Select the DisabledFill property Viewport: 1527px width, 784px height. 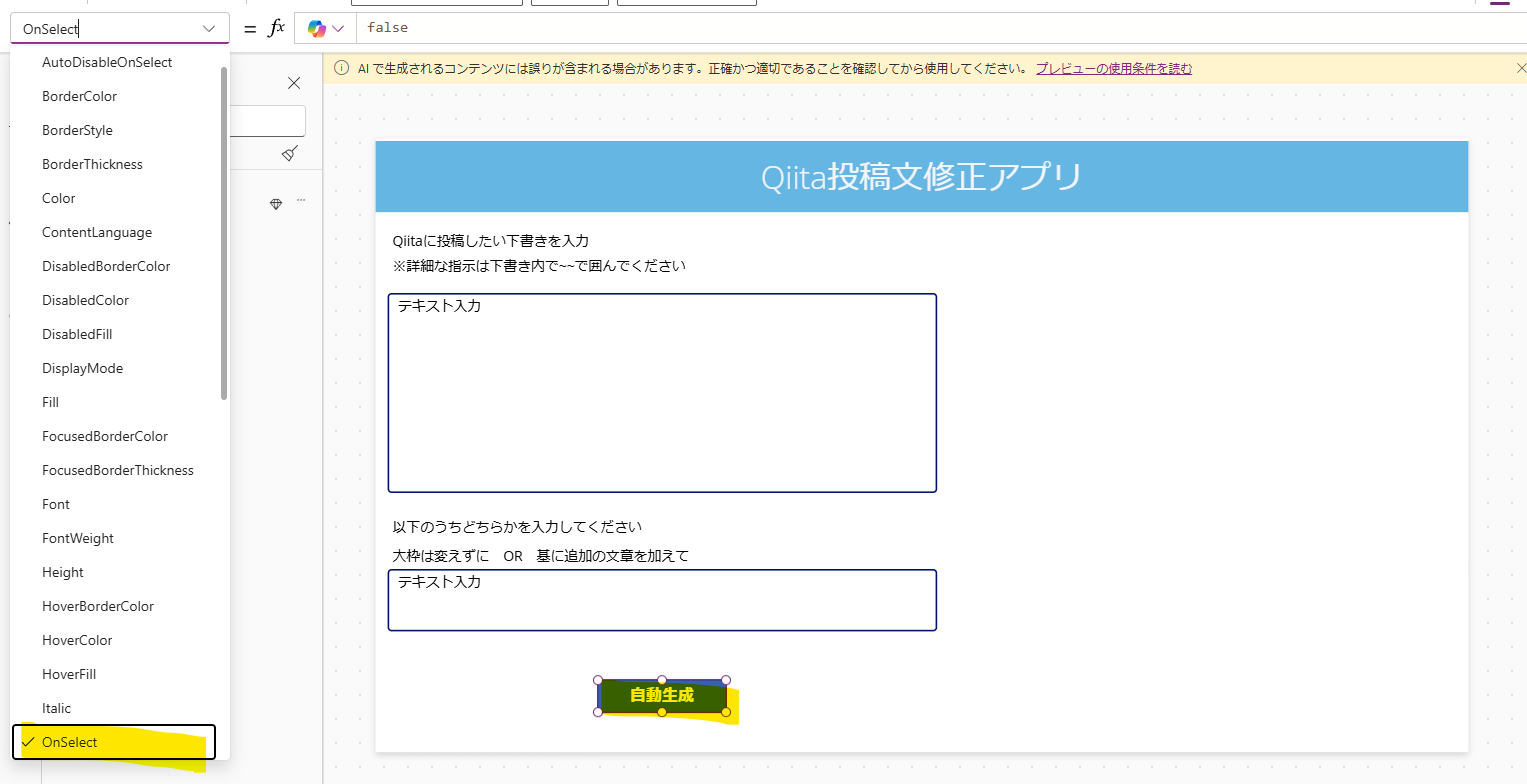[x=77, y=334]
